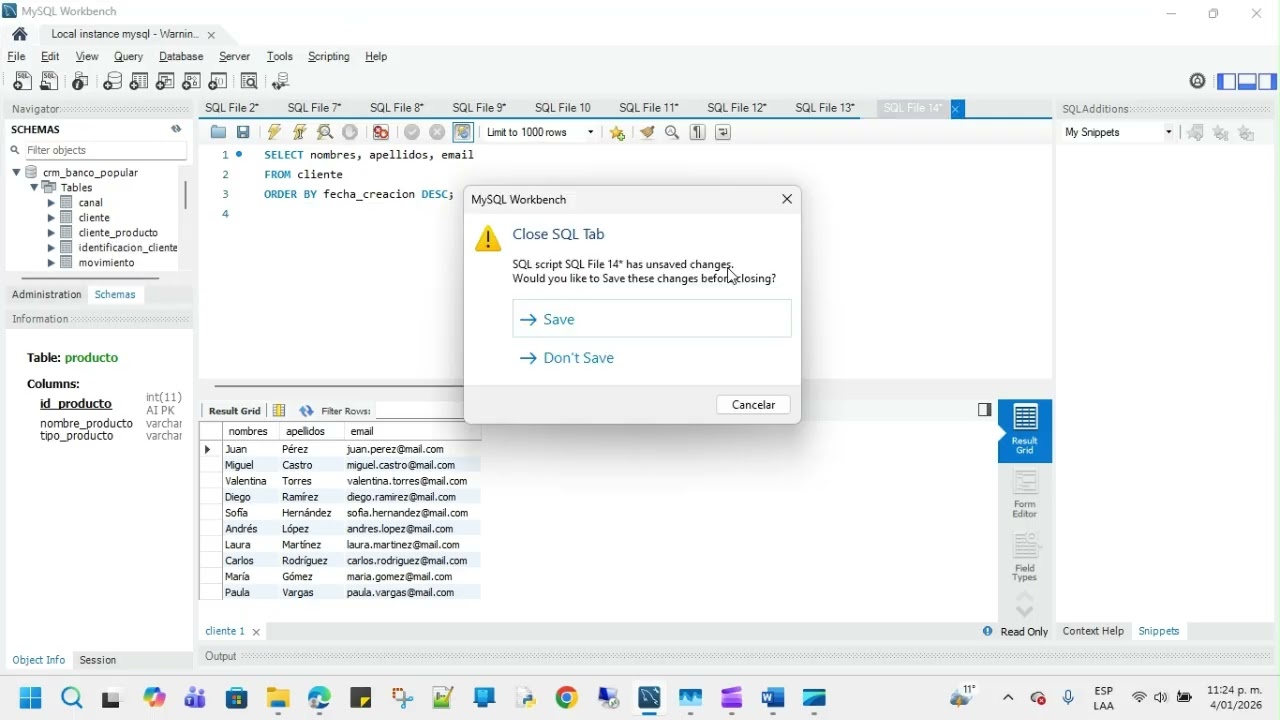
Task: Expand the canal table node
Action: pos(51,202)
